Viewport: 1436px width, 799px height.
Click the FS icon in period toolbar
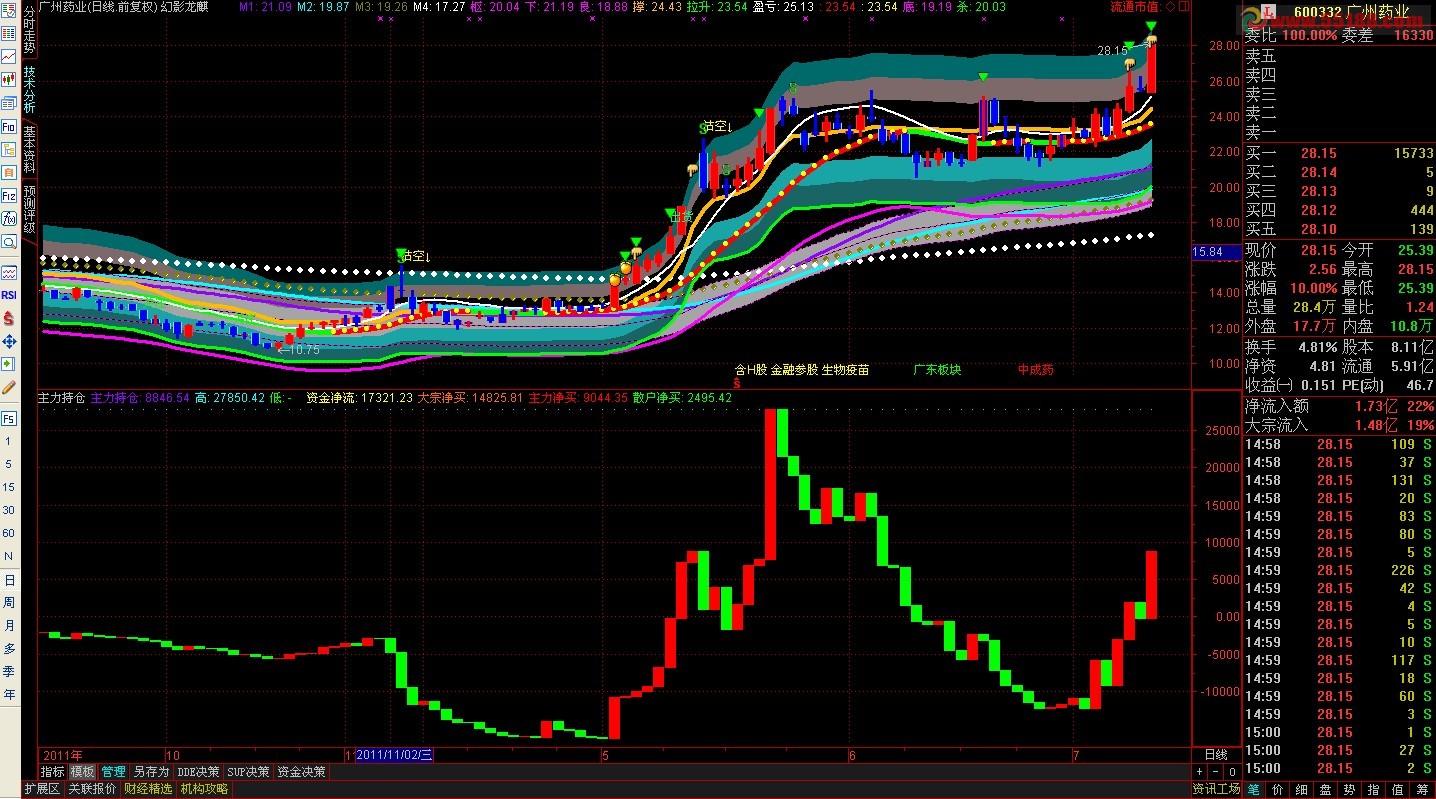click(9, 418)
